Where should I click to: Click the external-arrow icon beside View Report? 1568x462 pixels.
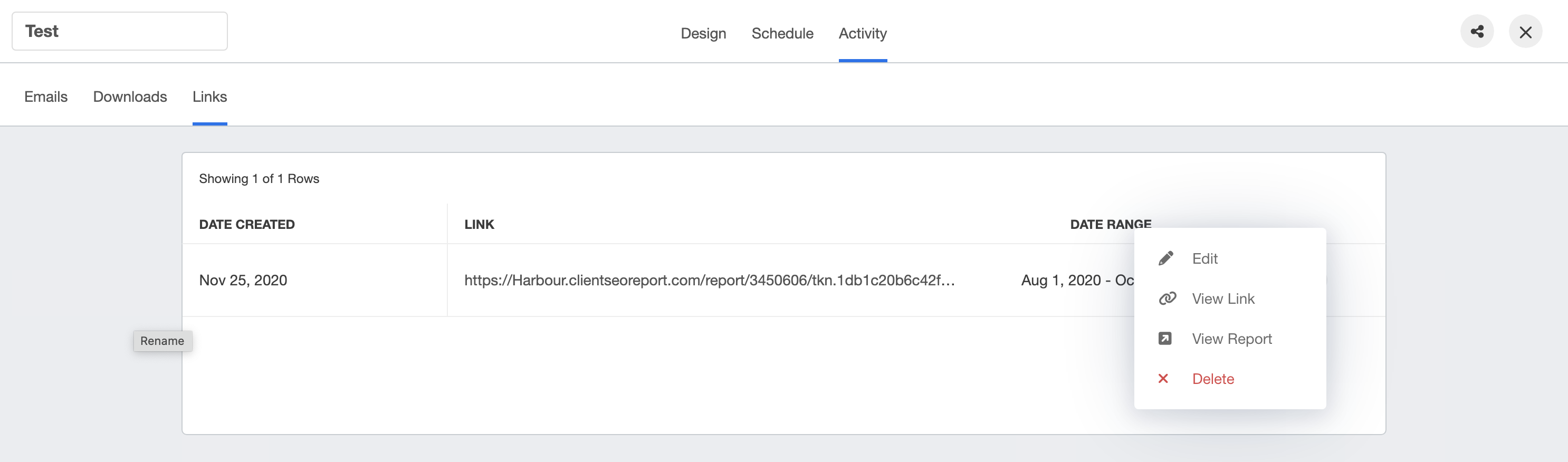[x=1165, y=339]
